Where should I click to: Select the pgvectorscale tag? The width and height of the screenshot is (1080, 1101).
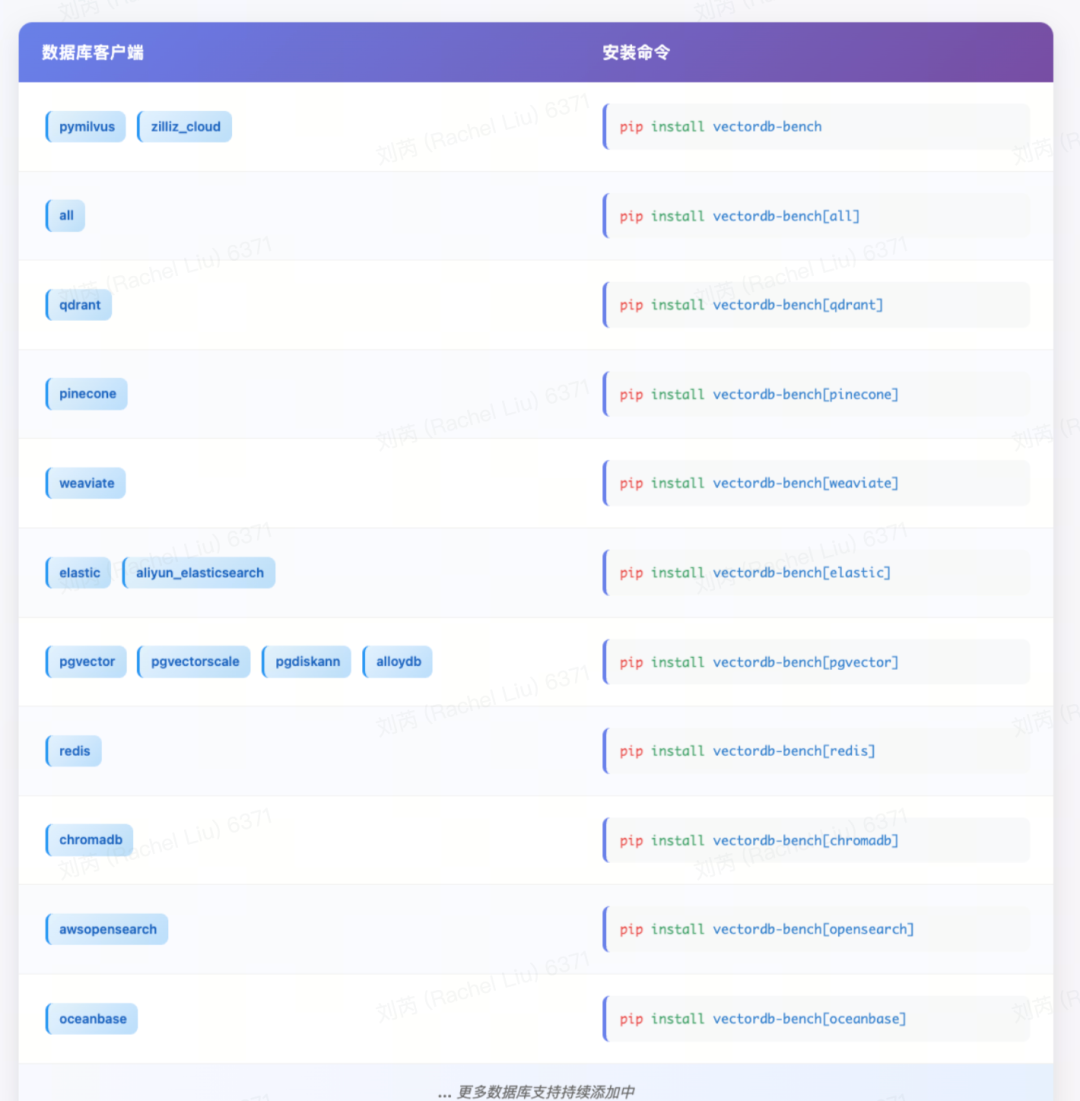point(194,661)
